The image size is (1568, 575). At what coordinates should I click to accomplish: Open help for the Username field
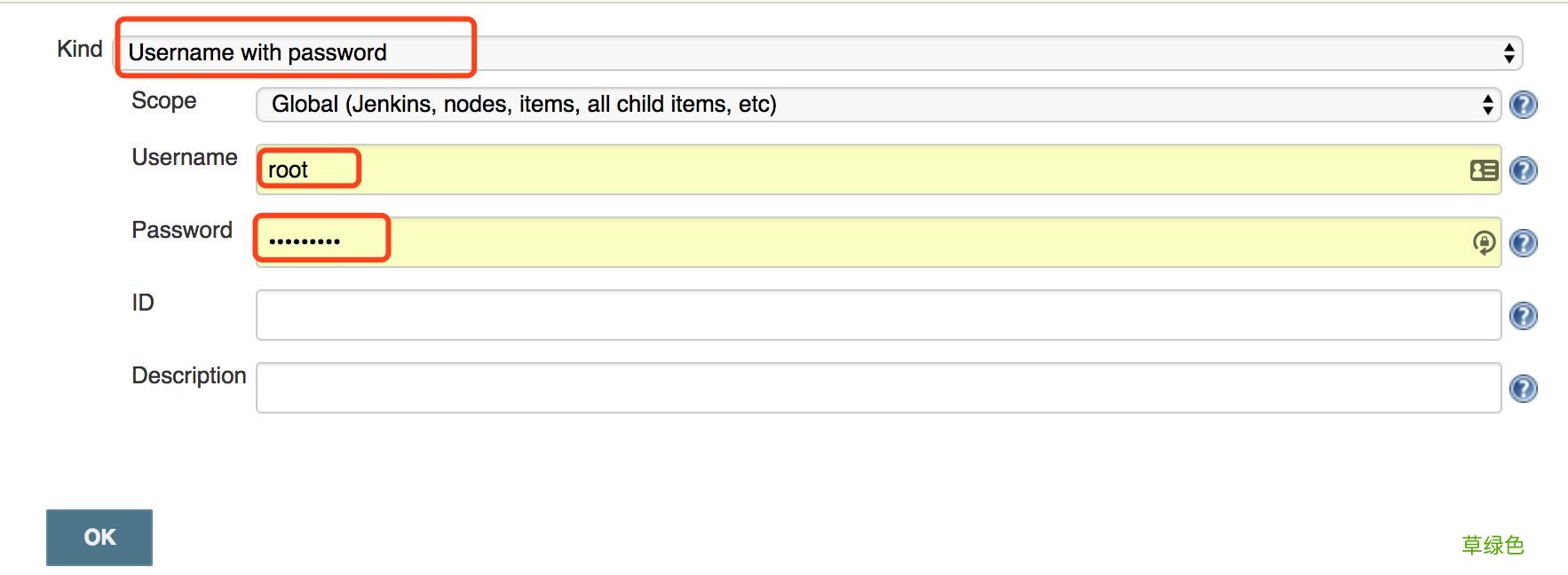click(x=1524, y=170)
